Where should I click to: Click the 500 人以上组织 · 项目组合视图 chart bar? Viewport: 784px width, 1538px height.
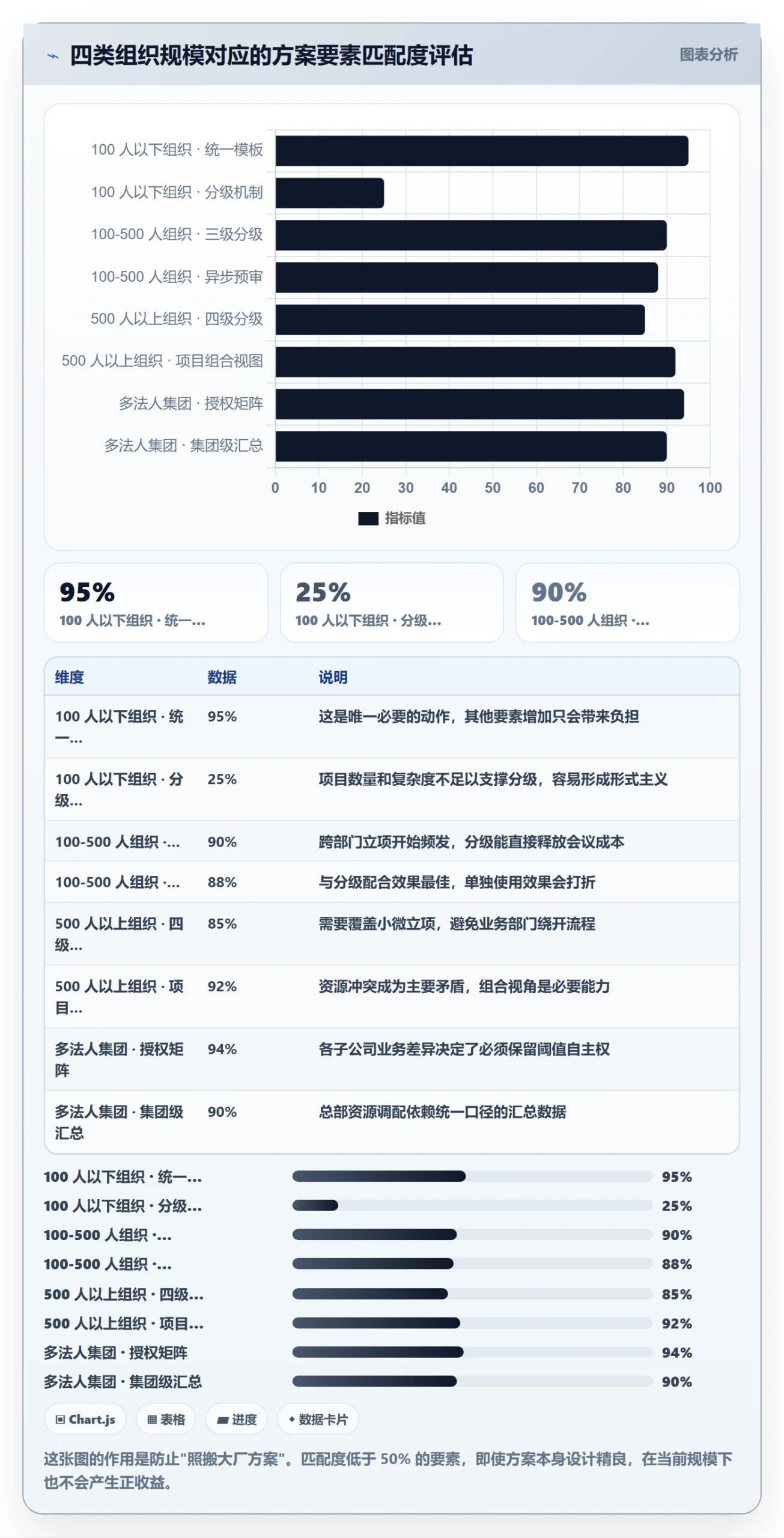[x=475, y=362]
